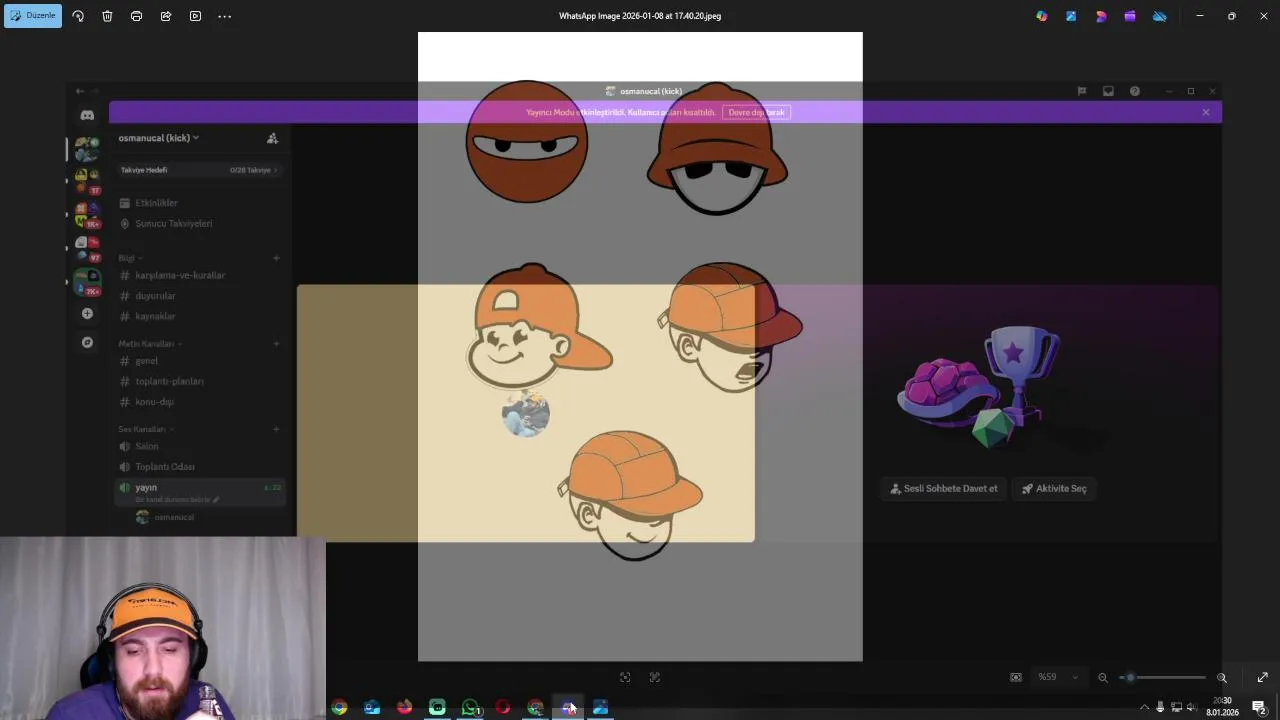Open the notification center icon on the taskbar
This screenshot has height=720, width=1280.
(x=1260, y=708)
